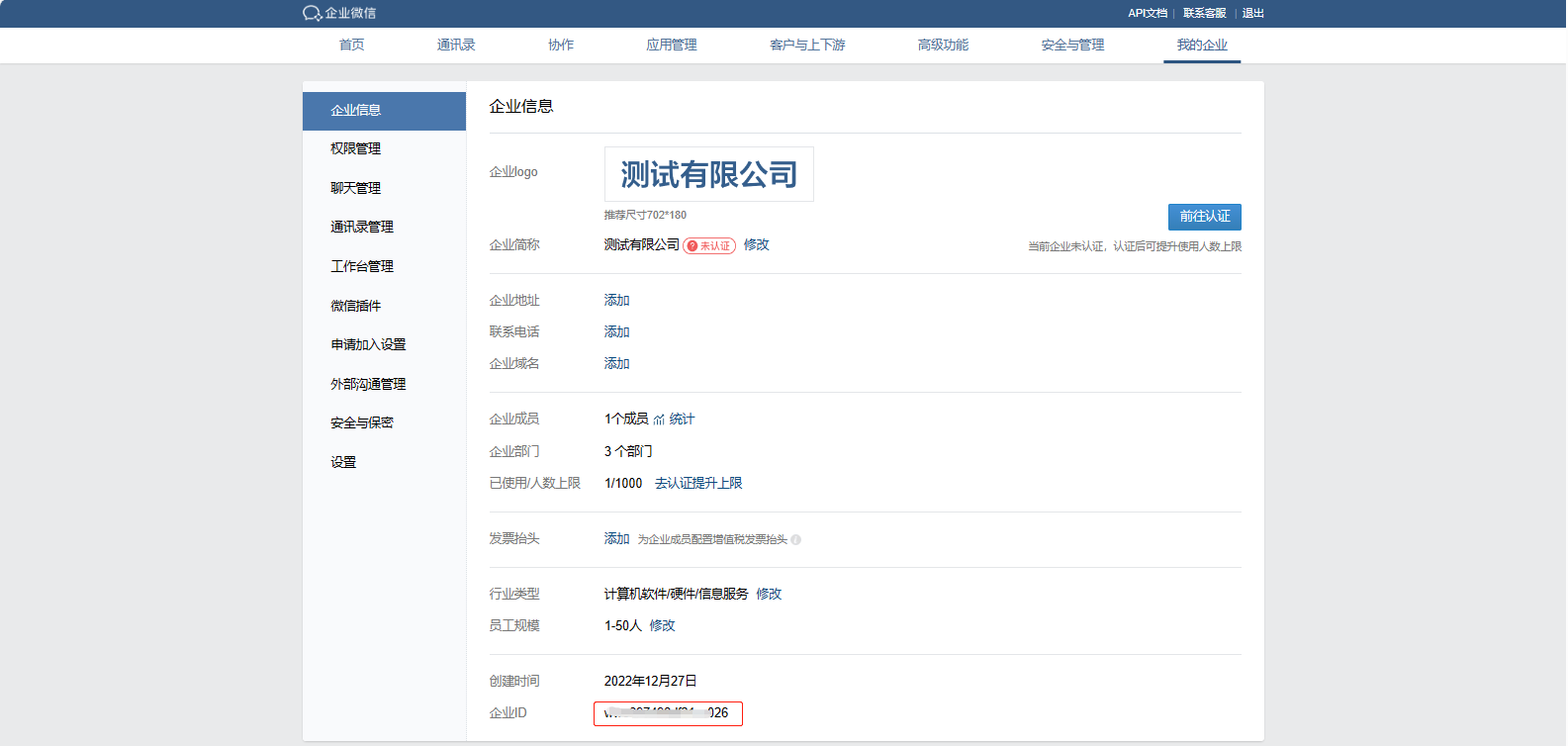
Task: Switch to the 通讯录 tab
Action: pyautogui.click(x=456, y=45)
